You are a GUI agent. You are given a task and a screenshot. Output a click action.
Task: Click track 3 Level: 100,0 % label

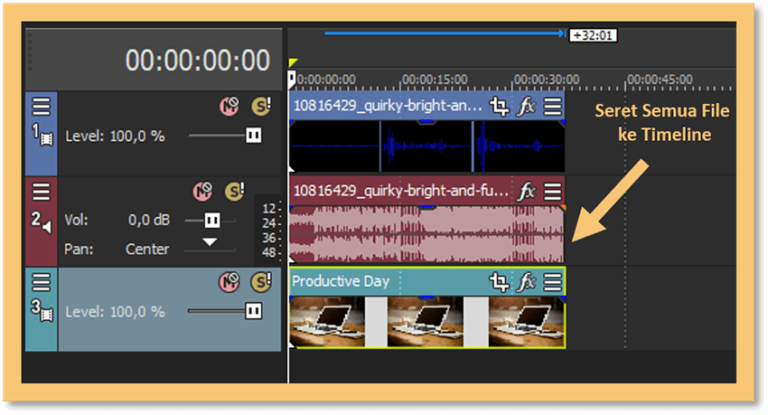pyautogui.click(x=115, y=312)
